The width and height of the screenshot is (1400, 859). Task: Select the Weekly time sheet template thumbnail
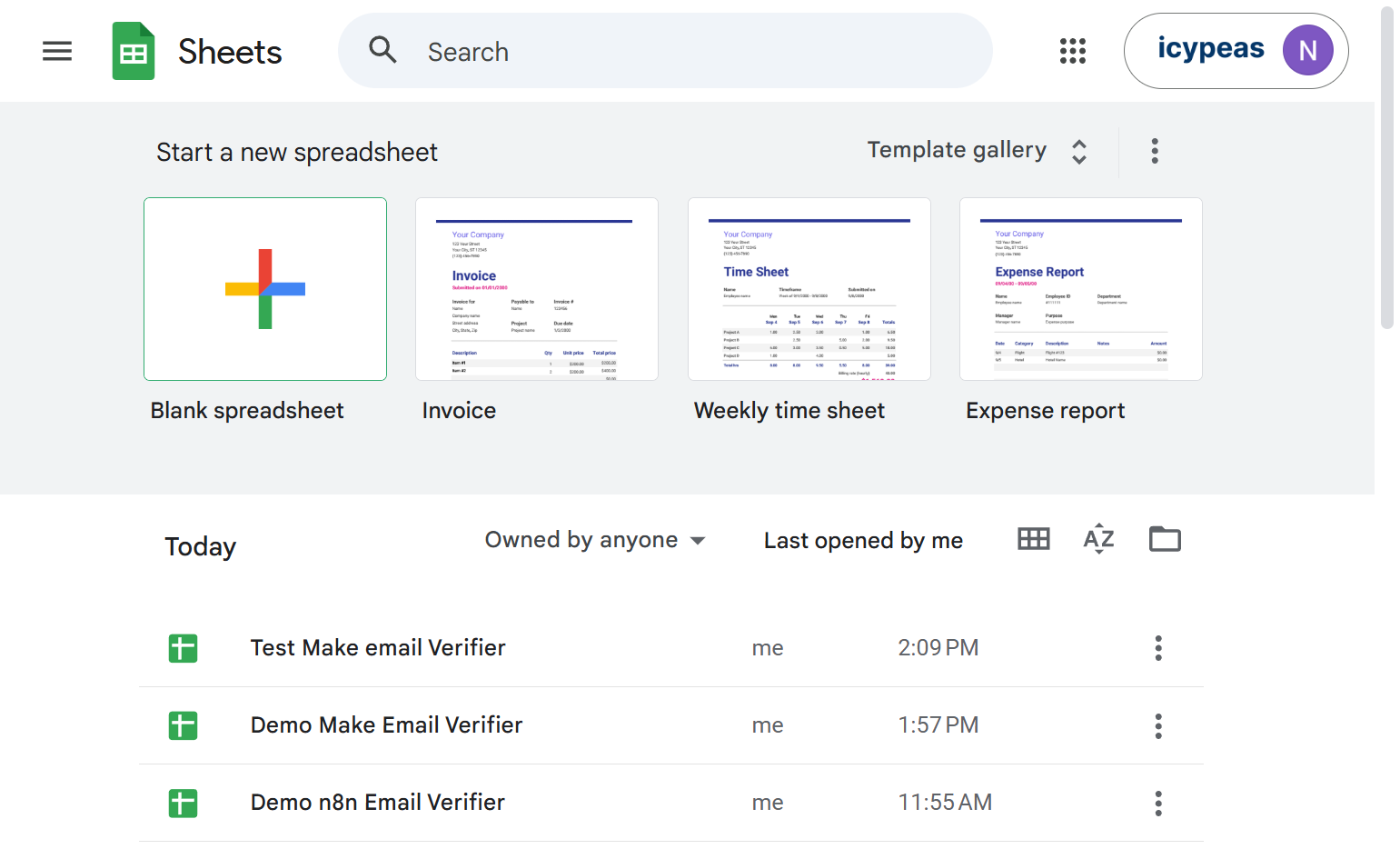[x=809, y=289]
